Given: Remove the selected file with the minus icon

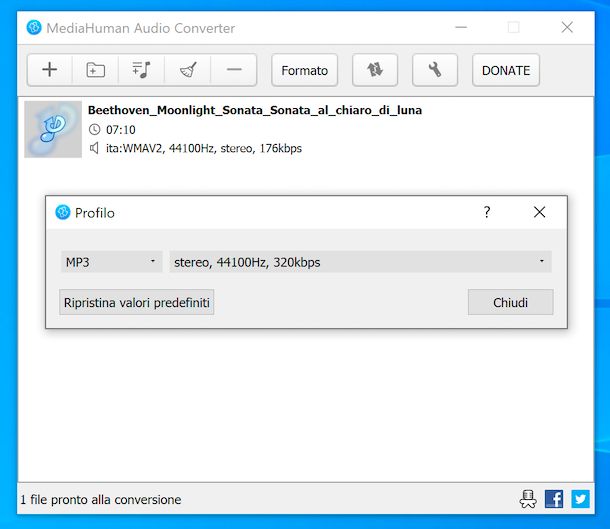Looking at the screenshot, I should [234, 70].
